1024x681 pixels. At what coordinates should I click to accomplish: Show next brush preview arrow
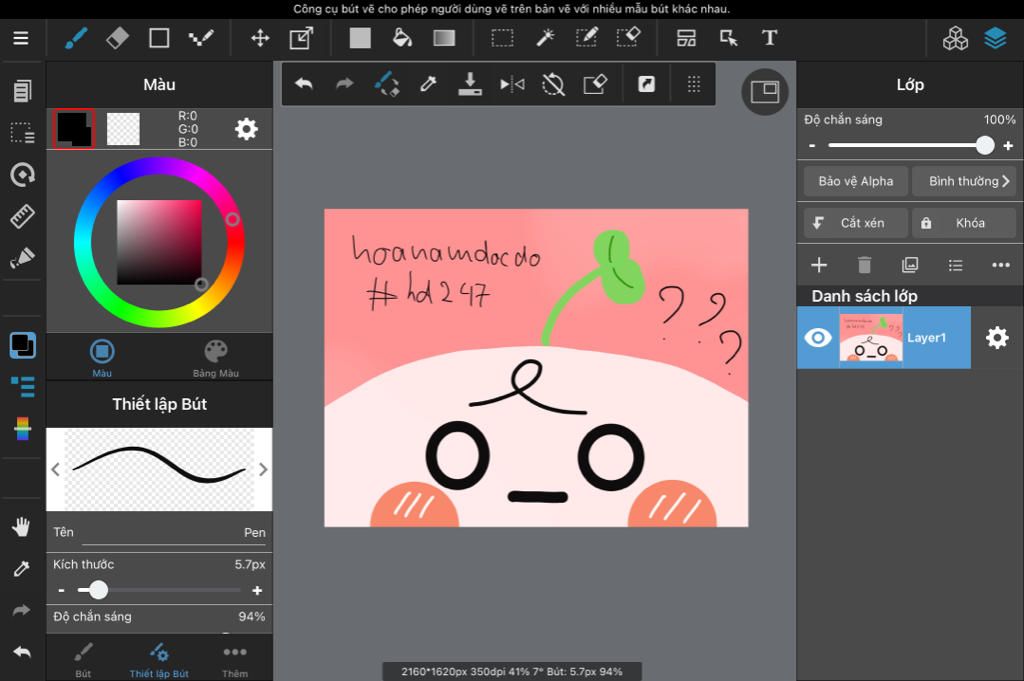[263, 469]
